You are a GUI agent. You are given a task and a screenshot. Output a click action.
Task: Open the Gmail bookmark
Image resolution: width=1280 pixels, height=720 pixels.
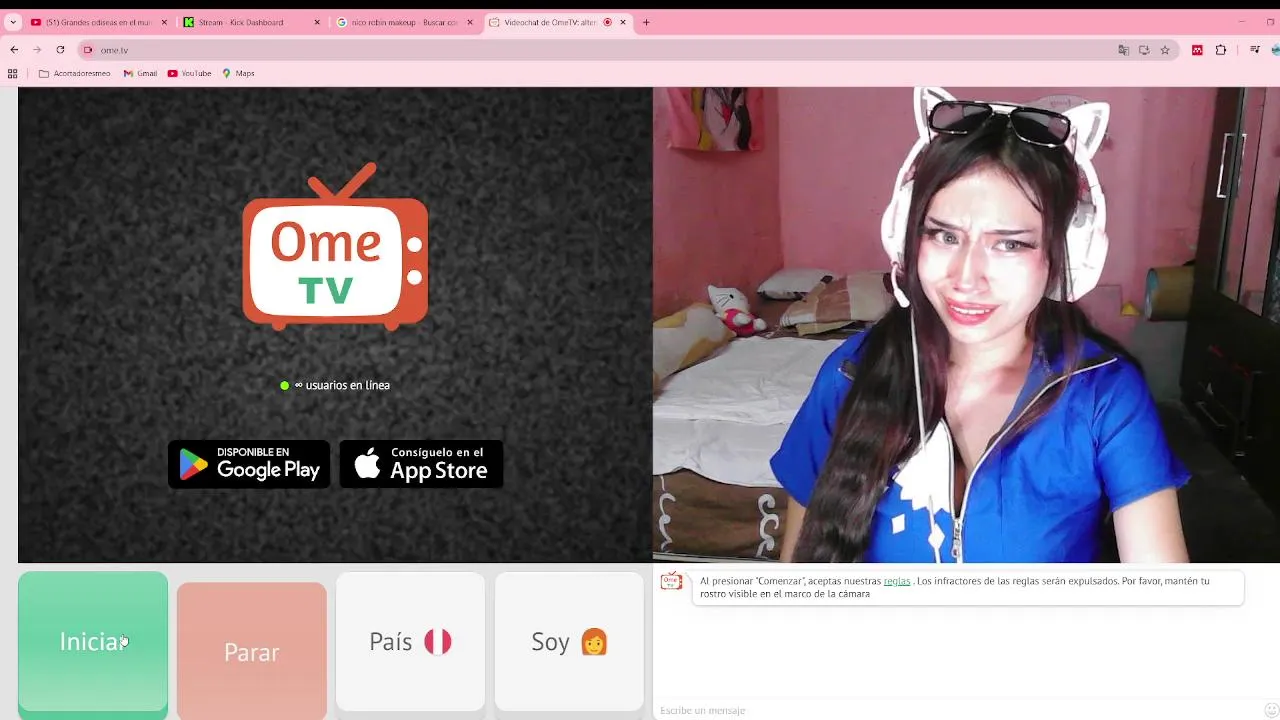[x=140, y=73]
